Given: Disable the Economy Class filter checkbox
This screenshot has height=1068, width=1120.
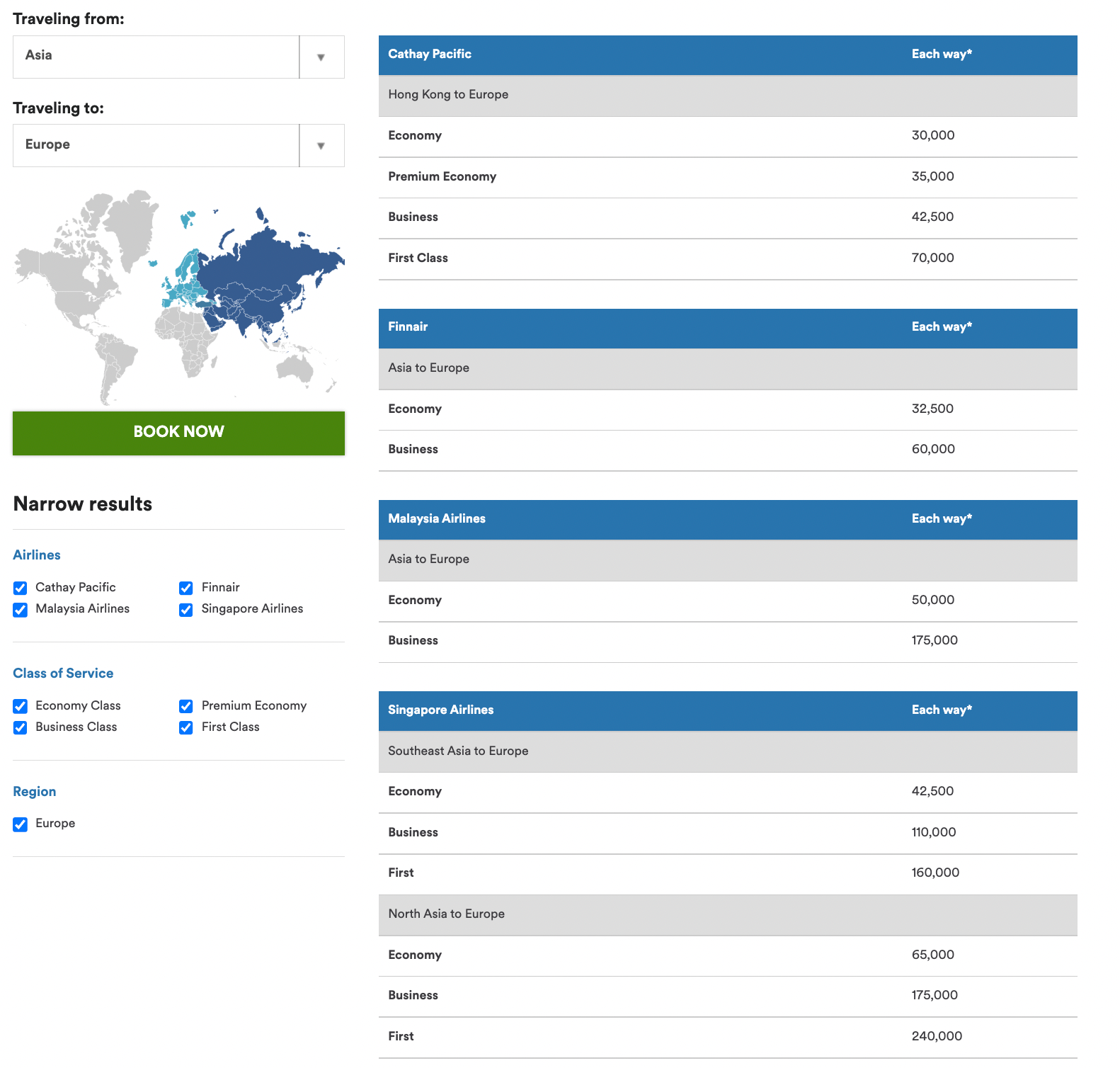Looking at the screenshot, I should 21,706.
